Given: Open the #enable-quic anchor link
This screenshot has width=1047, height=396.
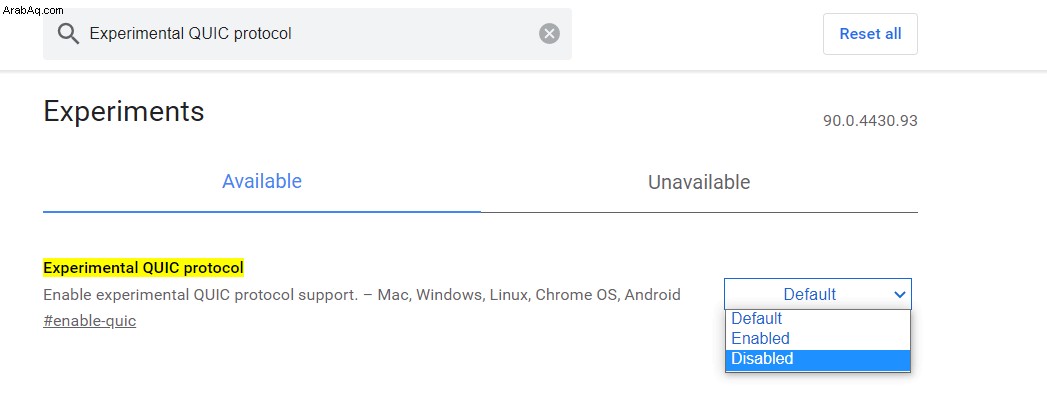Looking at the screenshot, I should click(89, 321).
